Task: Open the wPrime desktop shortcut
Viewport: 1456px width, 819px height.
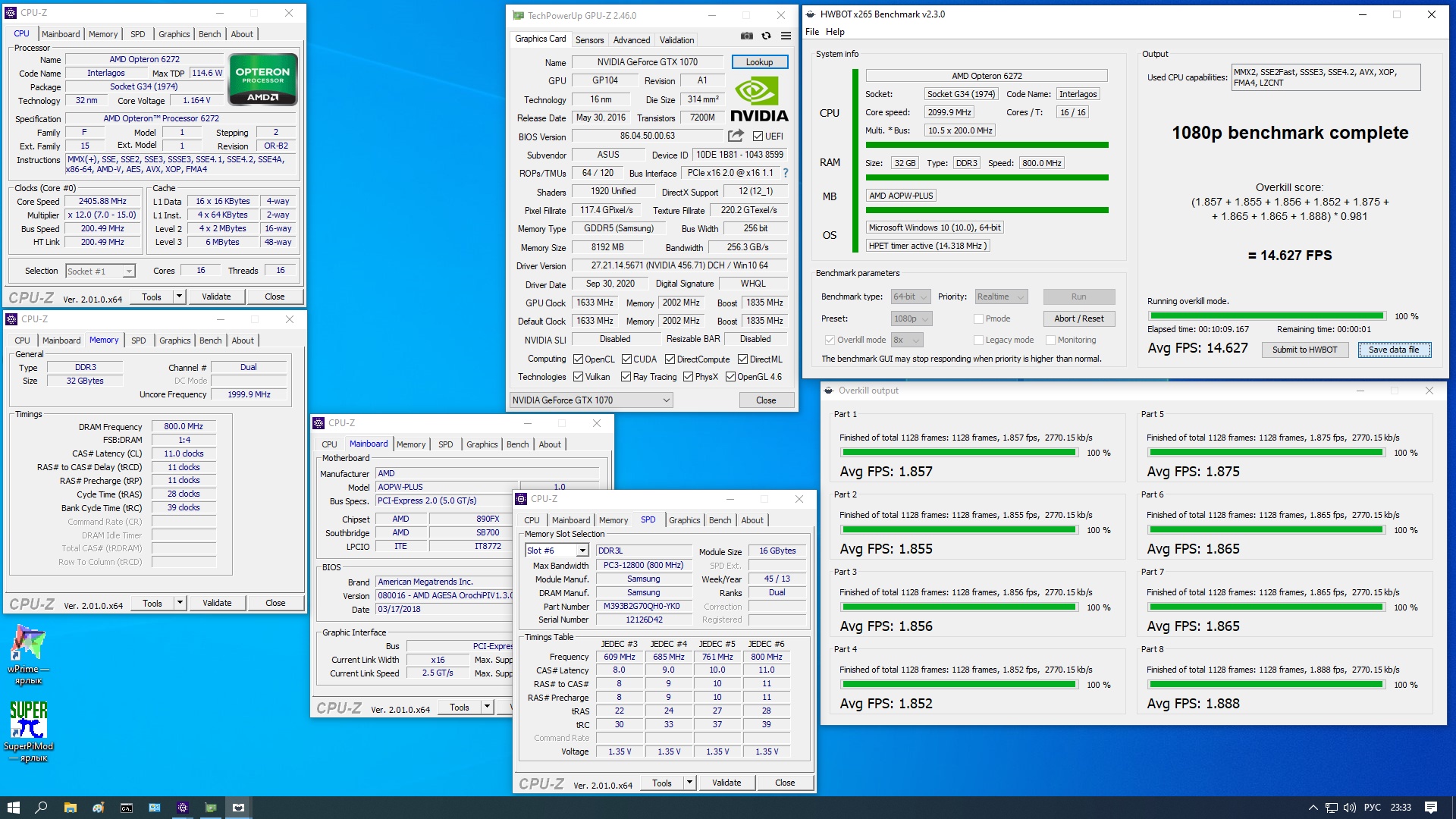Action: tap(29, 654)
